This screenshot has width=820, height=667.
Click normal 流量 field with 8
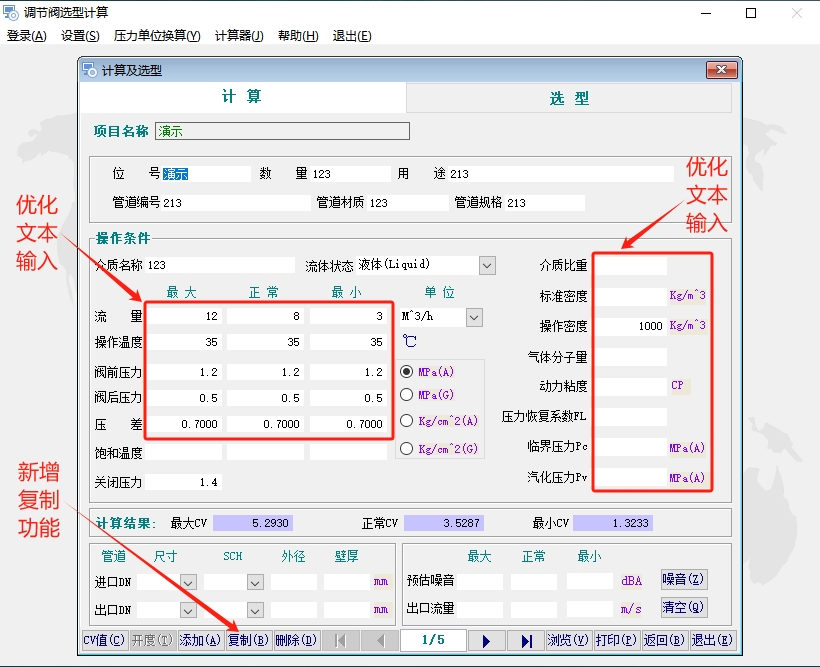tap(265, 316)
